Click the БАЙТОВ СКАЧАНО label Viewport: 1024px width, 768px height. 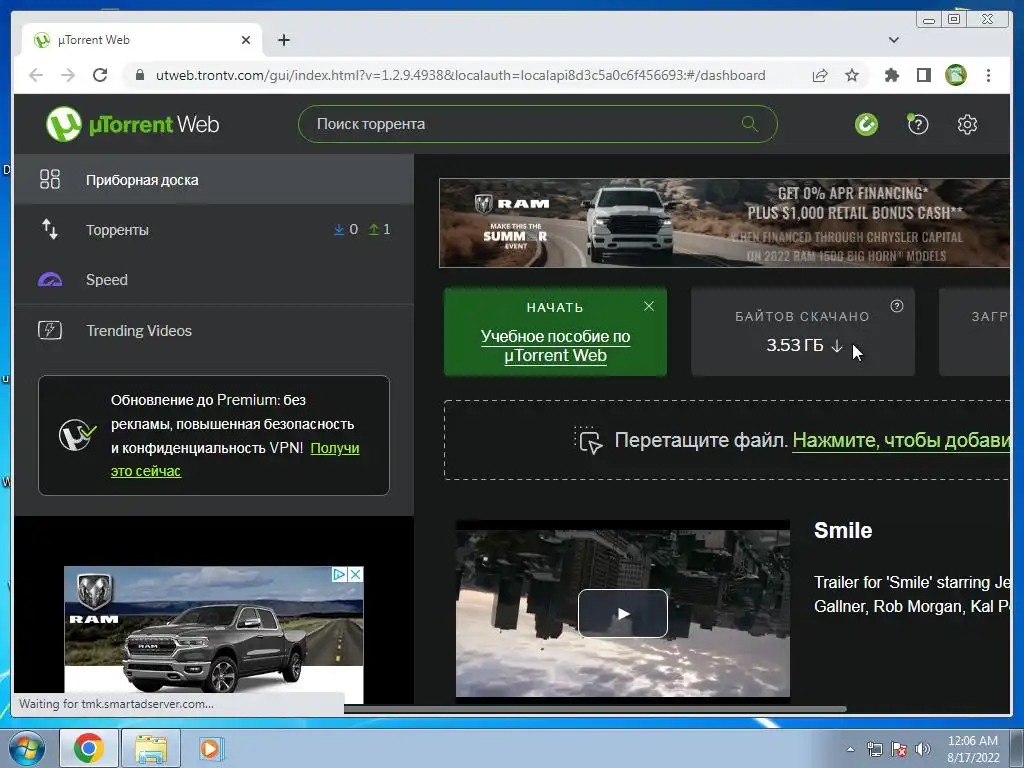(x=802, y=317)
